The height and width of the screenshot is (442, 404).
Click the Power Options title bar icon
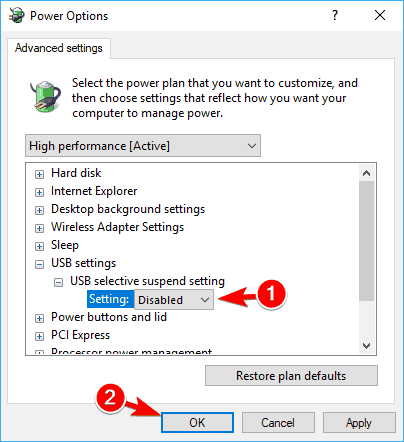coord(17,15)
